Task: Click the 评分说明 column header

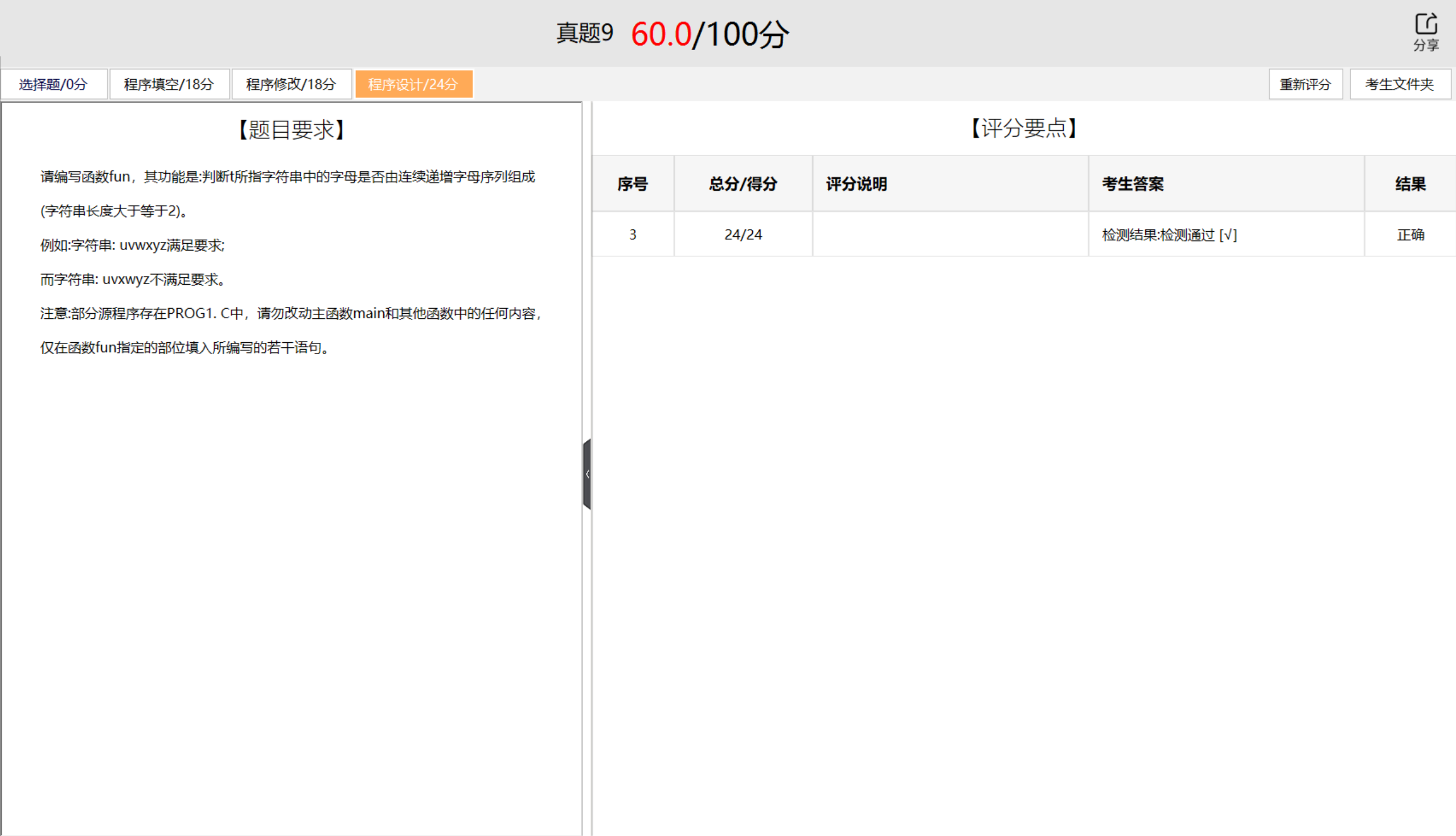Action: 856,184
